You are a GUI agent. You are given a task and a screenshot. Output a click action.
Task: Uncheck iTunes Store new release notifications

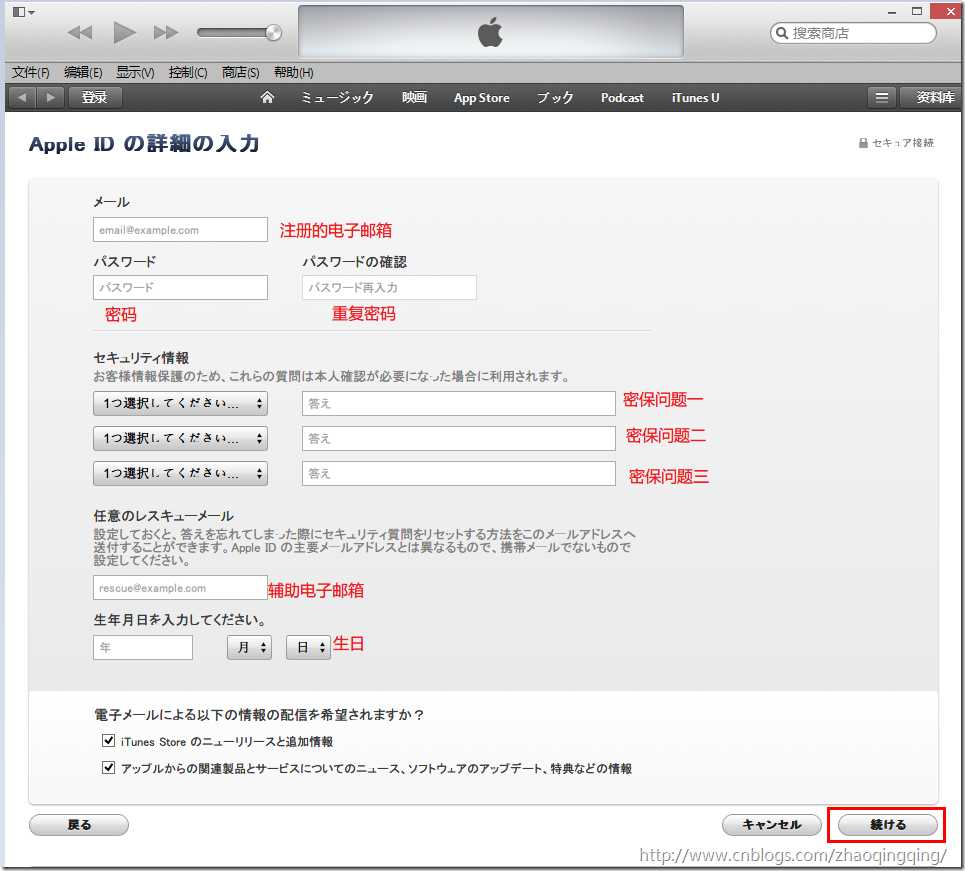(x=108, y=740)
